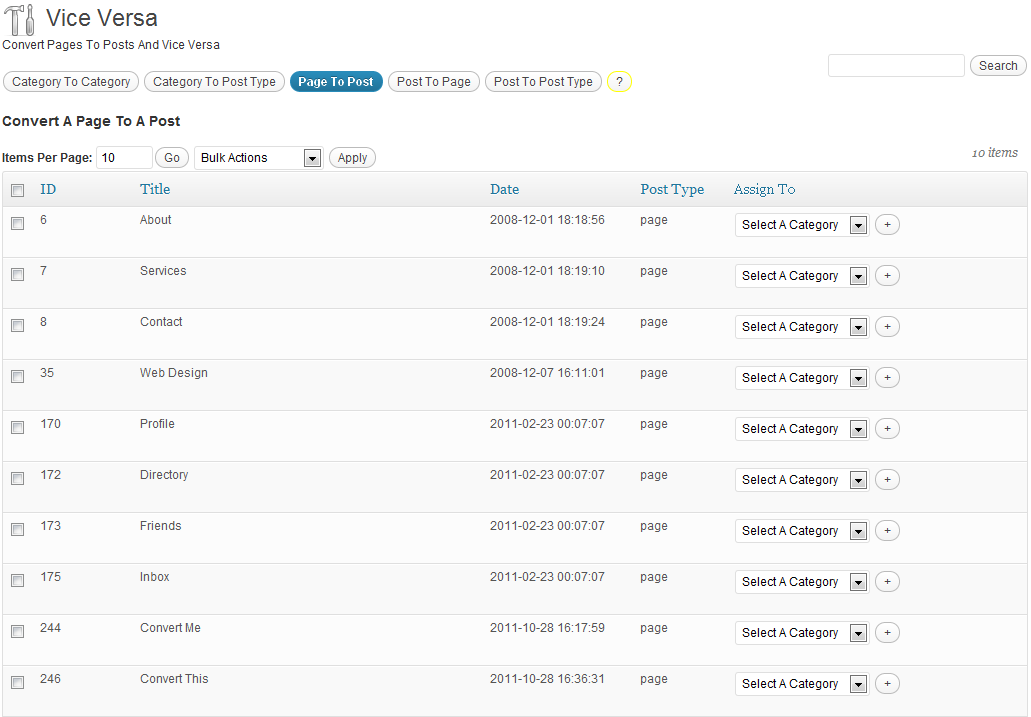Click the plus button in the About row
The image size is (1031, 717).
pyautogui.click(x=887, y=225)
